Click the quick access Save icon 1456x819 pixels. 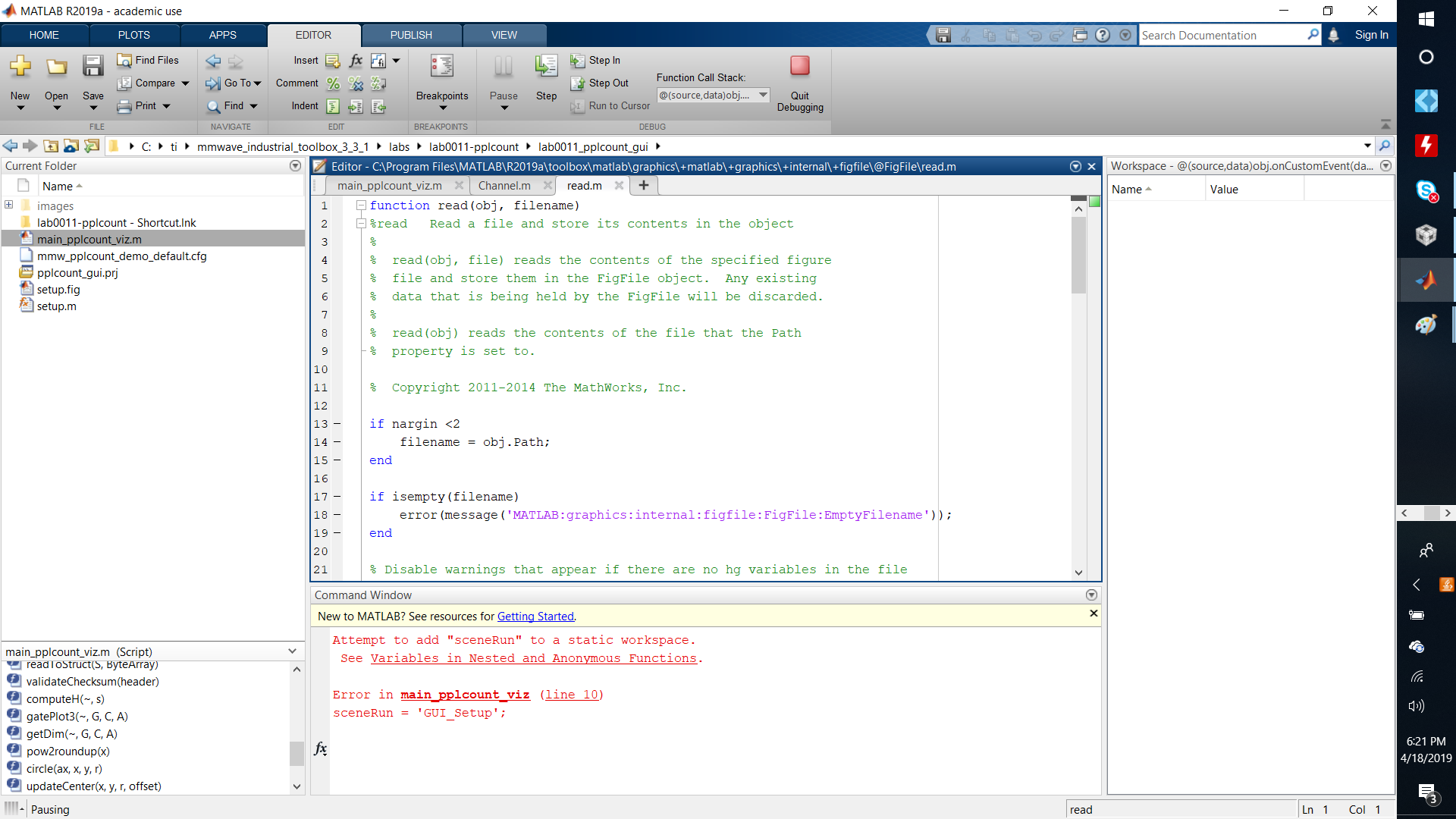click(x=943, y=35)
